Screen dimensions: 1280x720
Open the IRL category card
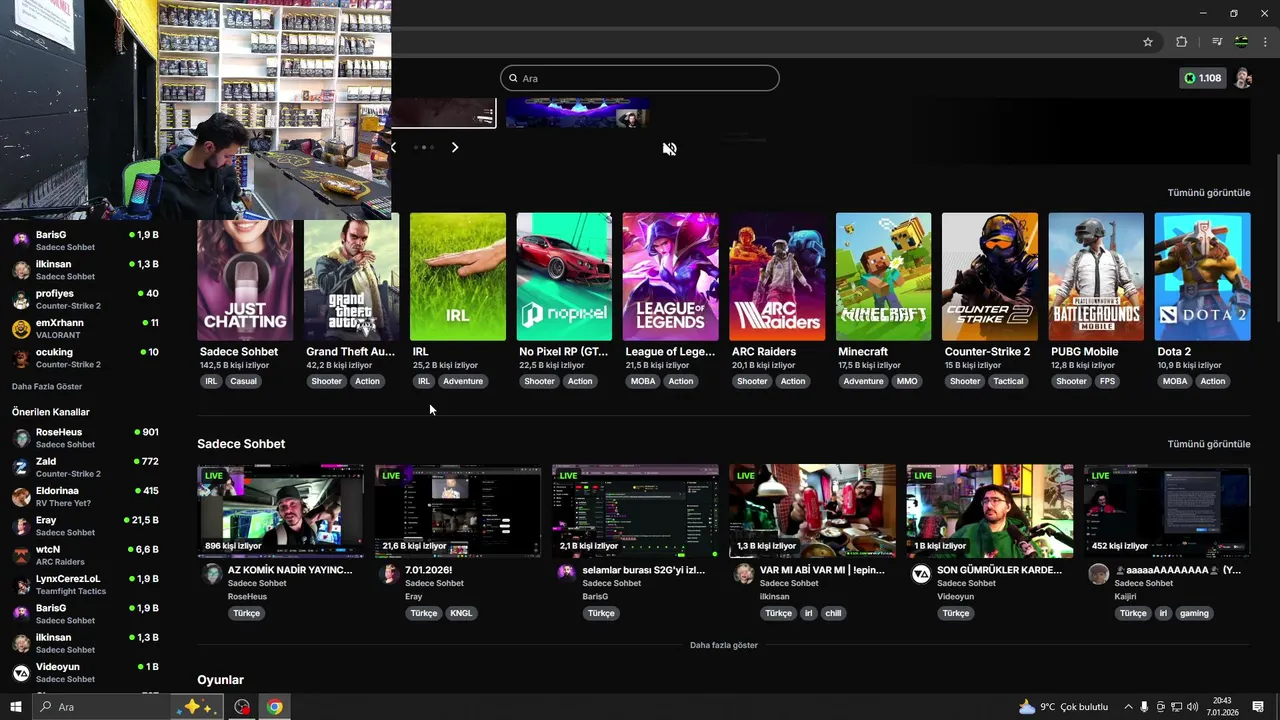(x=458, y=277)
